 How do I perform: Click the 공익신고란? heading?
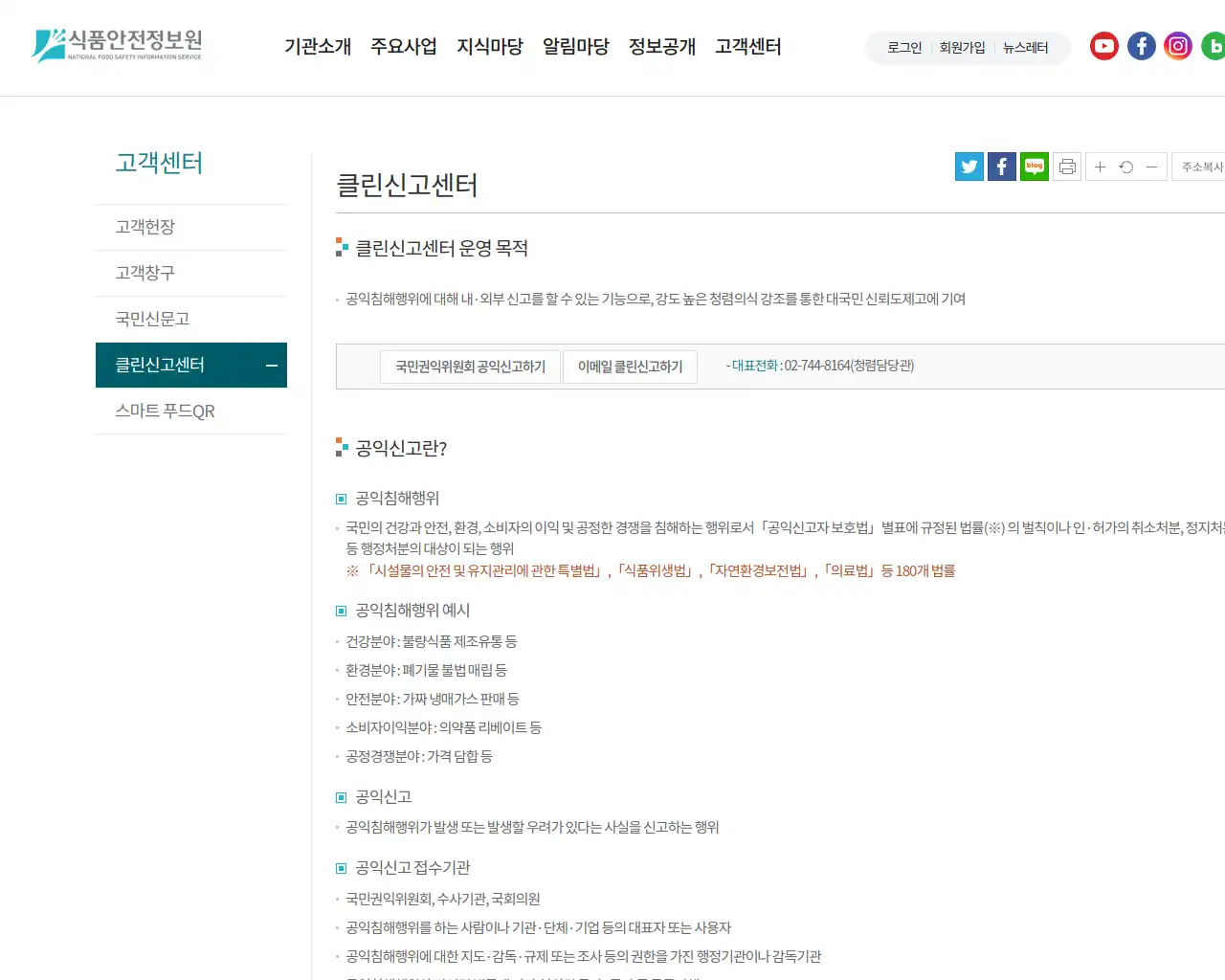click(401, 448)
